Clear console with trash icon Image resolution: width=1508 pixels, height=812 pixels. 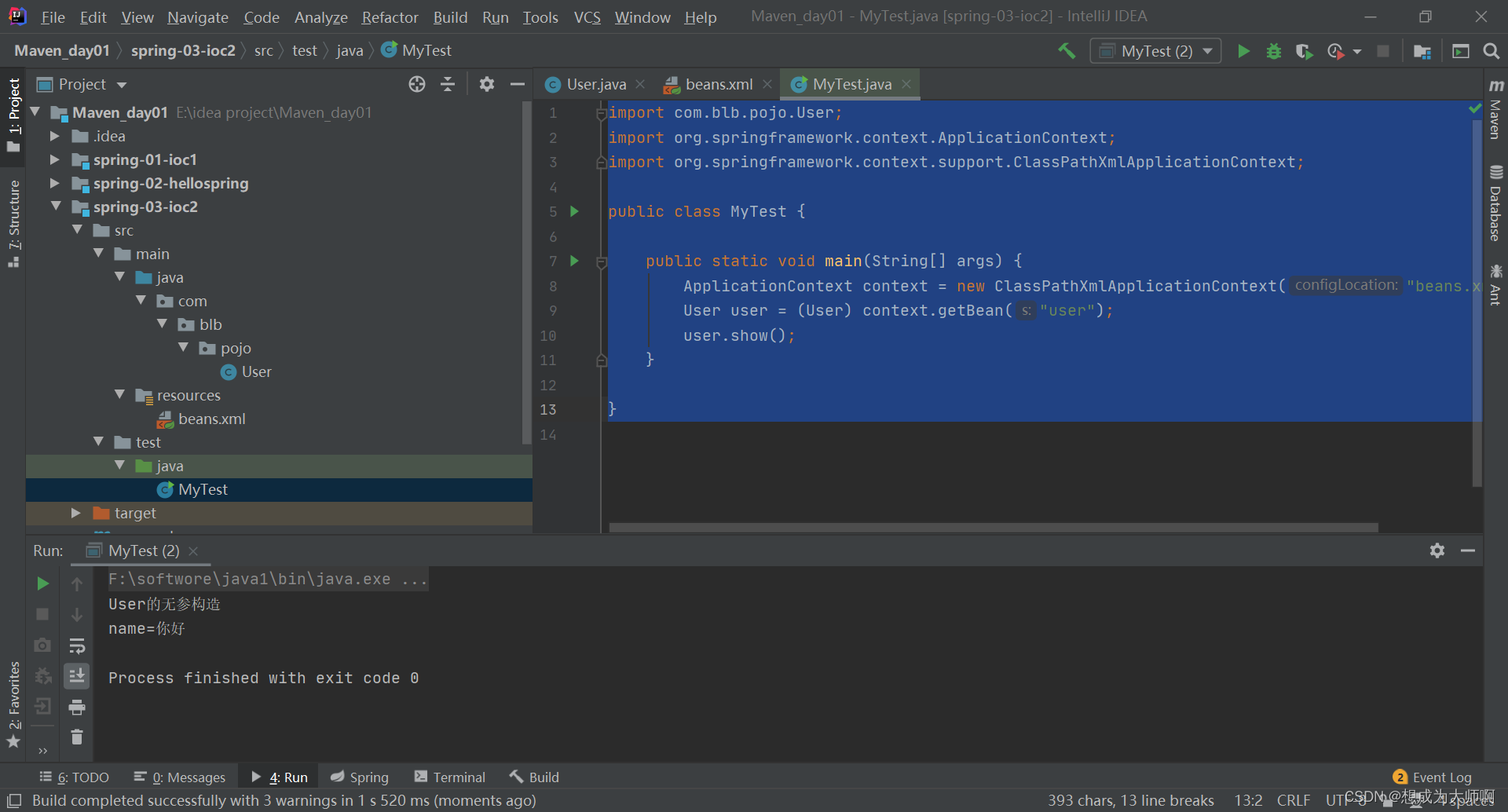point(77,737)
